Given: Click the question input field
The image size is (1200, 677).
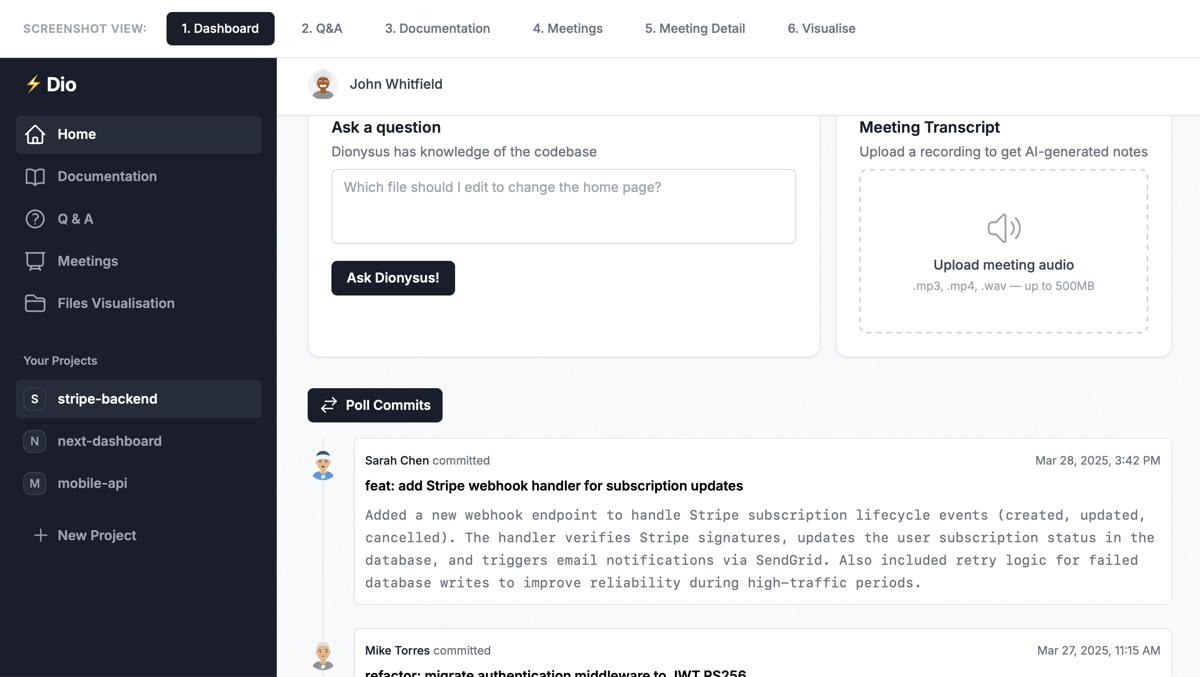Looking at the screenshot, I should 563,206.
